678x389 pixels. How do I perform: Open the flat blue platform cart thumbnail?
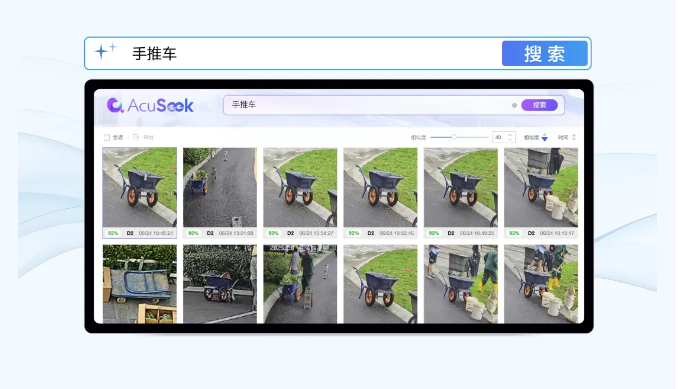tap(140, 284)
